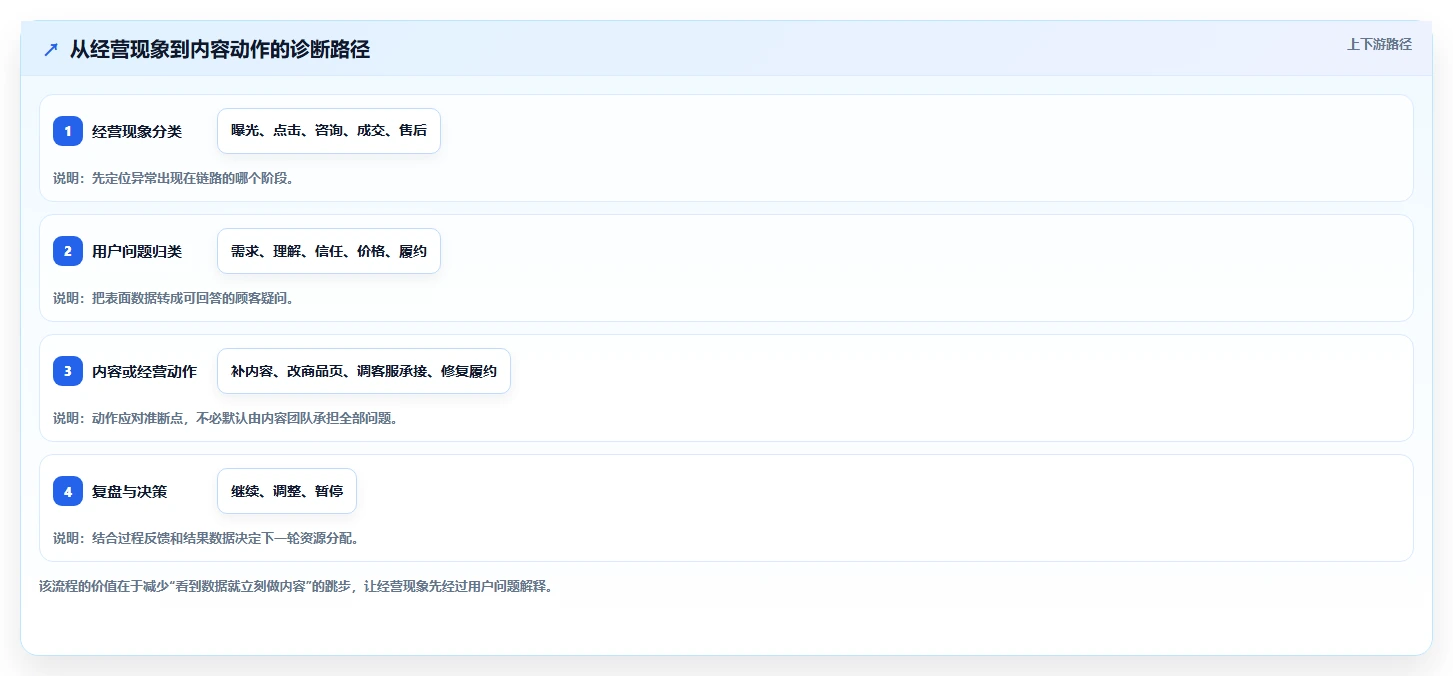Click the 复盘与决策 step label

(x=129, y=491)
